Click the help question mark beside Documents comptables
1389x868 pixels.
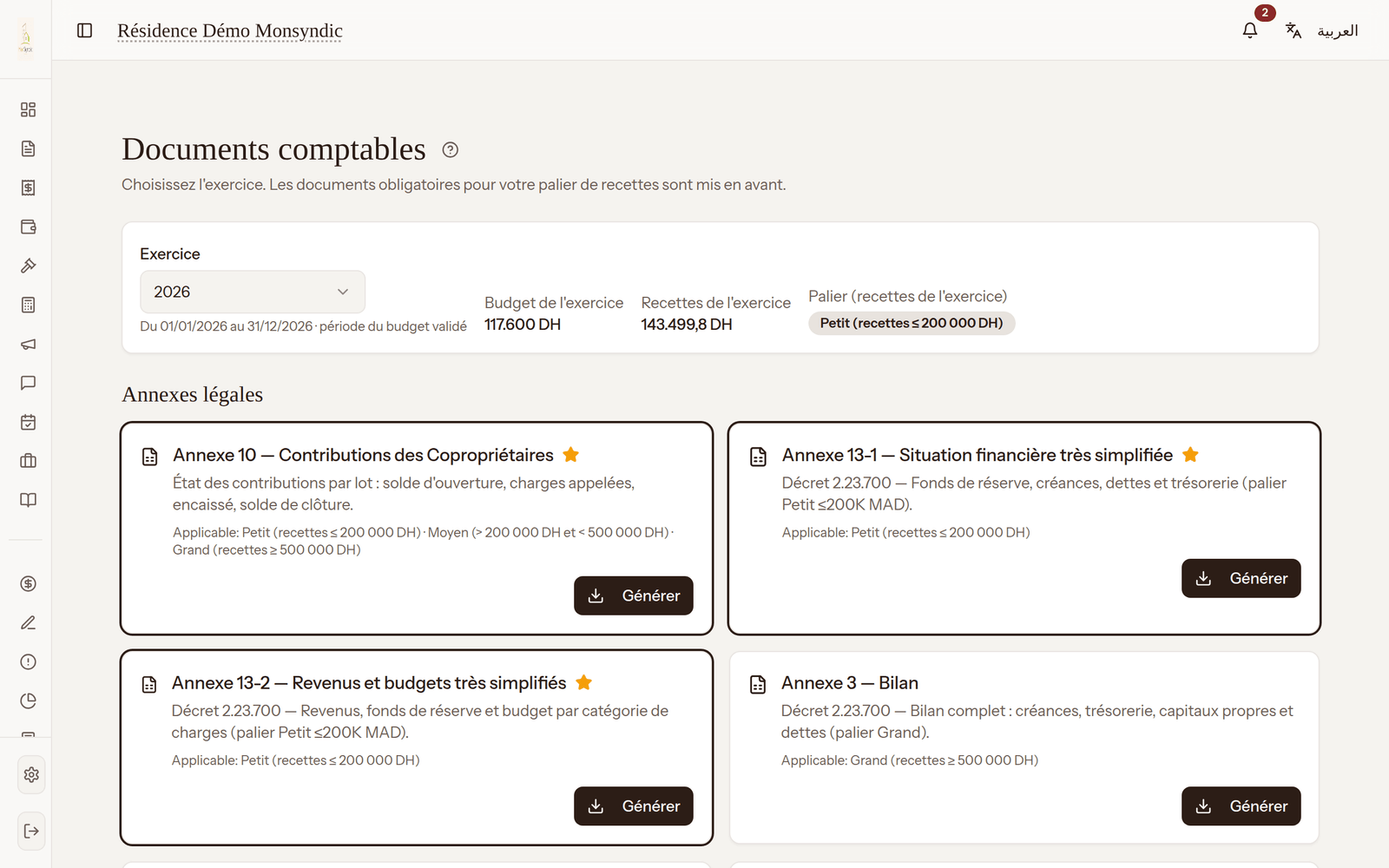coord(450,149)
